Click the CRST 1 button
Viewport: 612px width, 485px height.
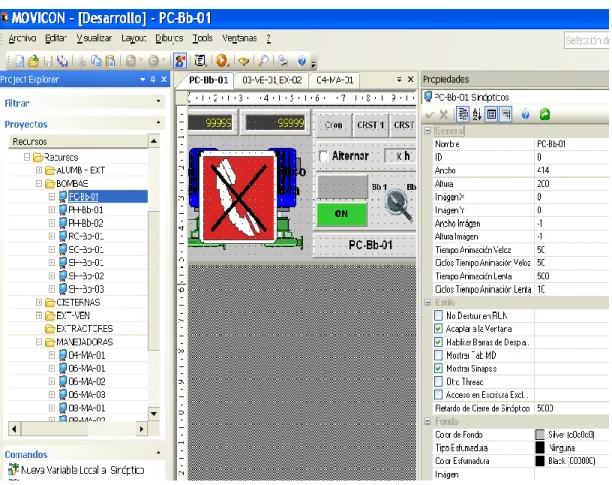click(370, 125)
